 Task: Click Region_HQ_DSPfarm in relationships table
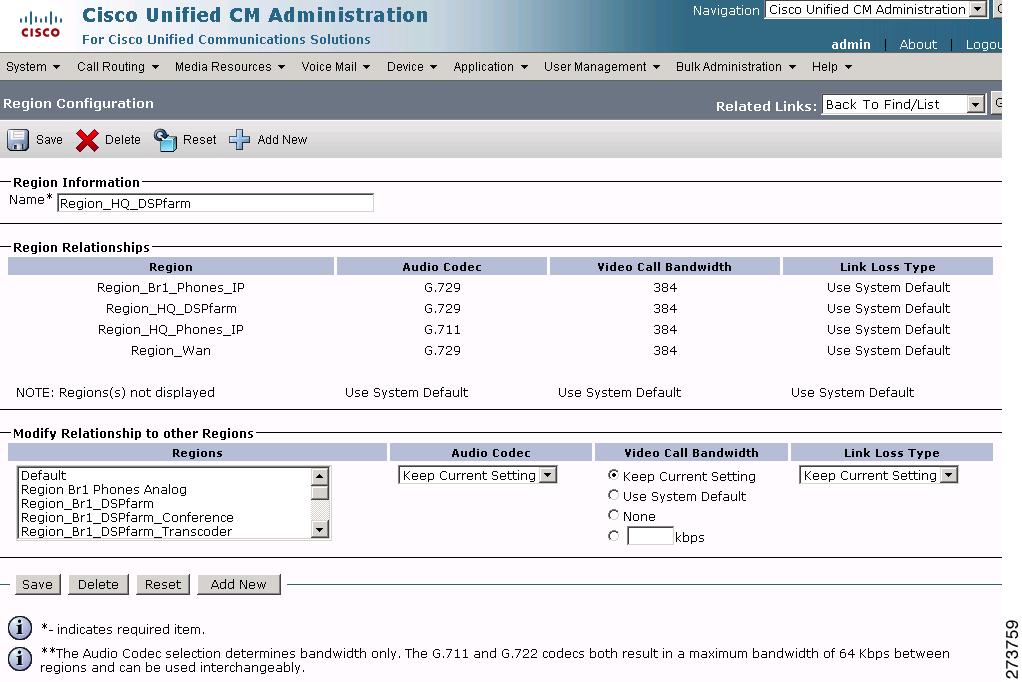pos(171,308)
